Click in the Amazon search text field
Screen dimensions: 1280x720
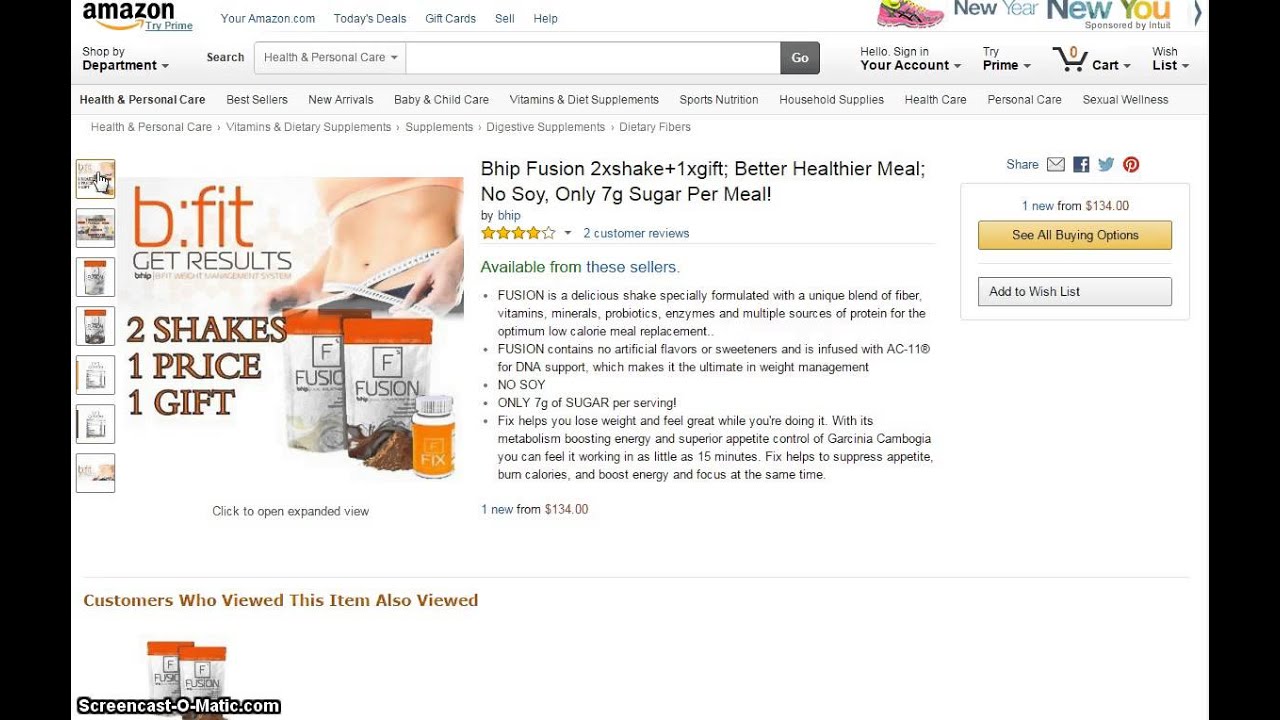[x=593, y=58]
